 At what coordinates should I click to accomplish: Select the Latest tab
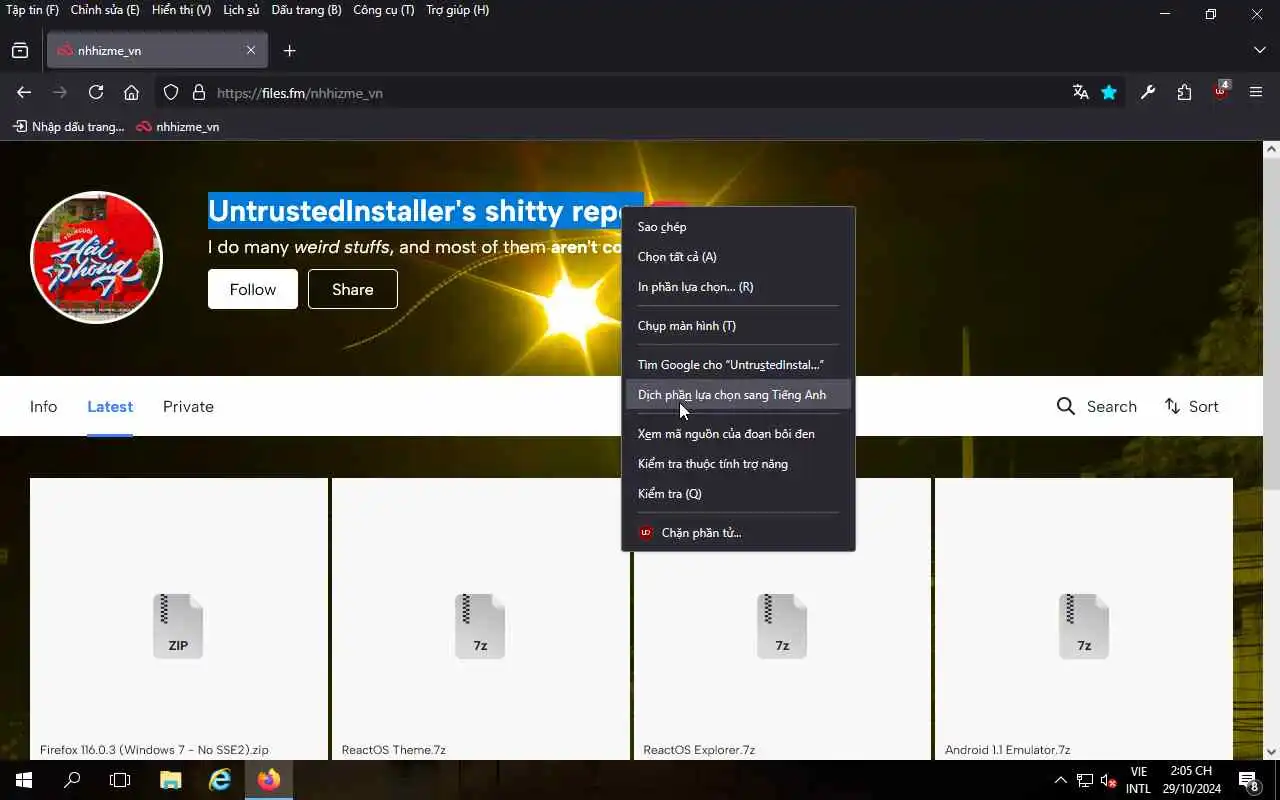click(x=110, y=406)
